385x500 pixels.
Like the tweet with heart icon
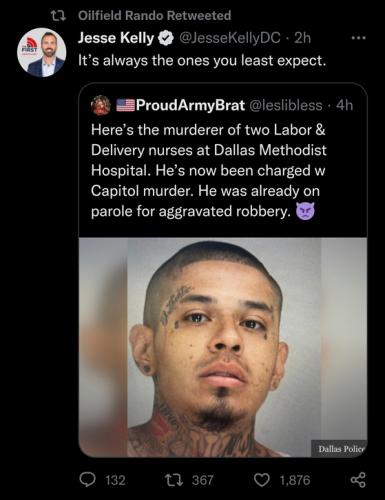click(262, 480)
